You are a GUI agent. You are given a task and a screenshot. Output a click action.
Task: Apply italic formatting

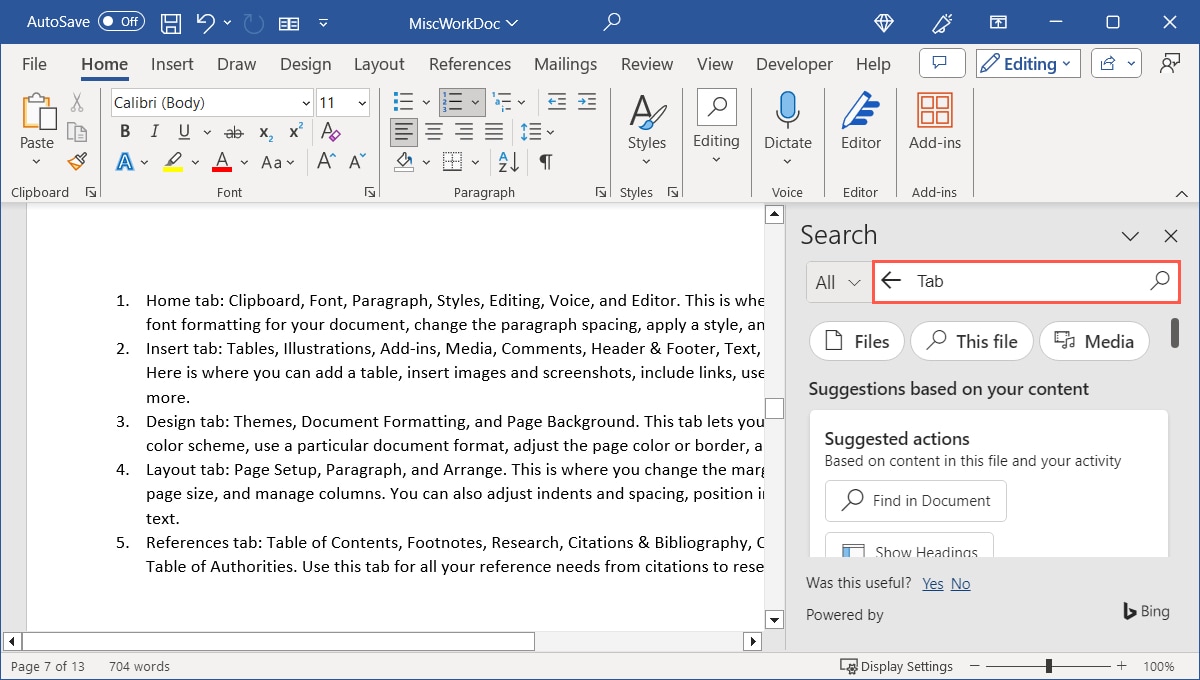coord(152,131)
